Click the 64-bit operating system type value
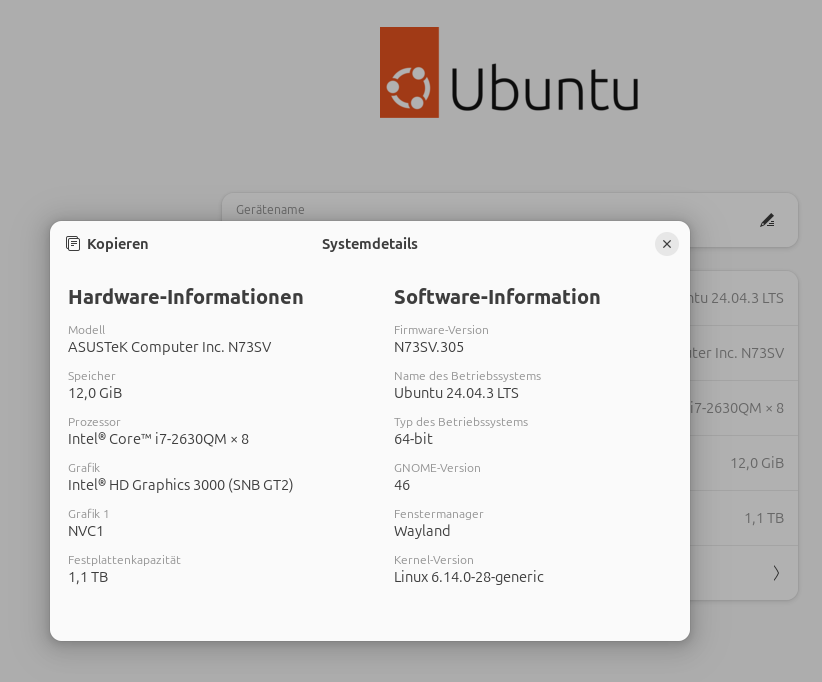 413,439
